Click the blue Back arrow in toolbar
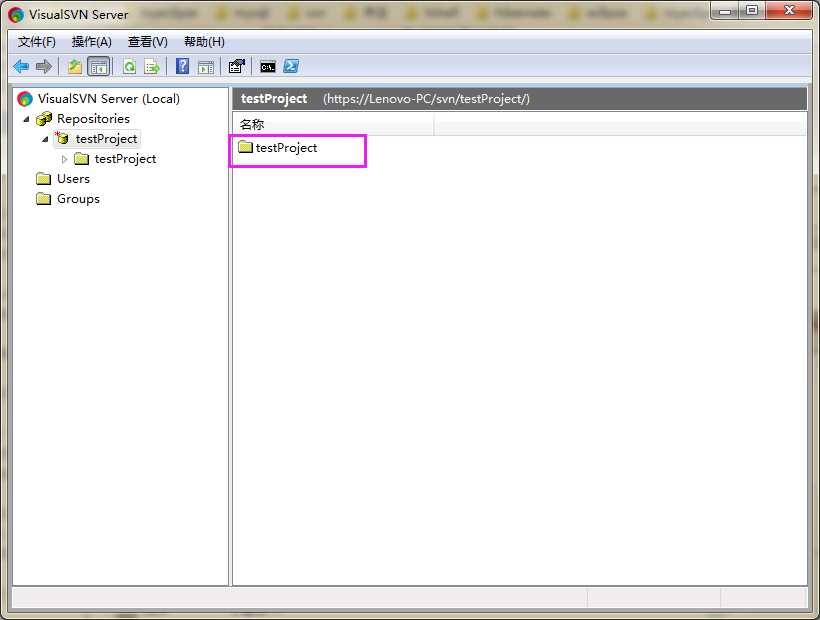The width and height of the screenshot is (820, 620). (x=21, y=66)
